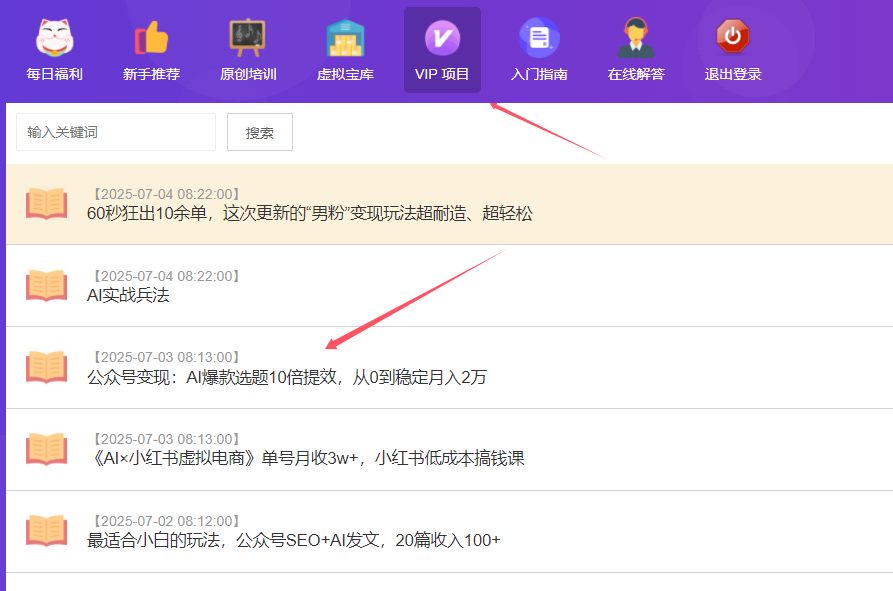Open 入门指南 menu label
This screenshot has height=591, width=893.
(539, 74)
